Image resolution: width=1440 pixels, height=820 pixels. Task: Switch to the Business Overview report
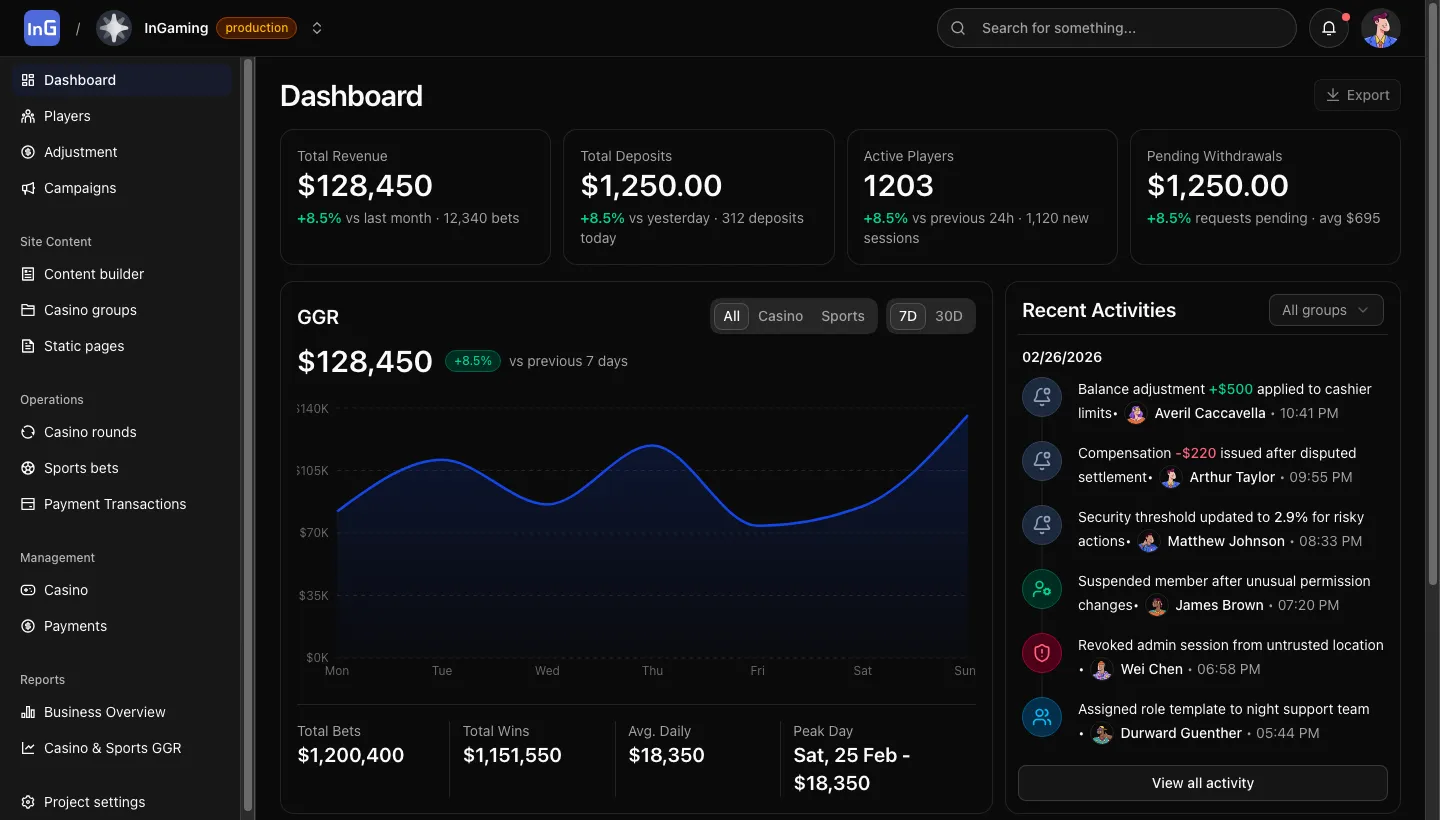[x=104, y=712]
